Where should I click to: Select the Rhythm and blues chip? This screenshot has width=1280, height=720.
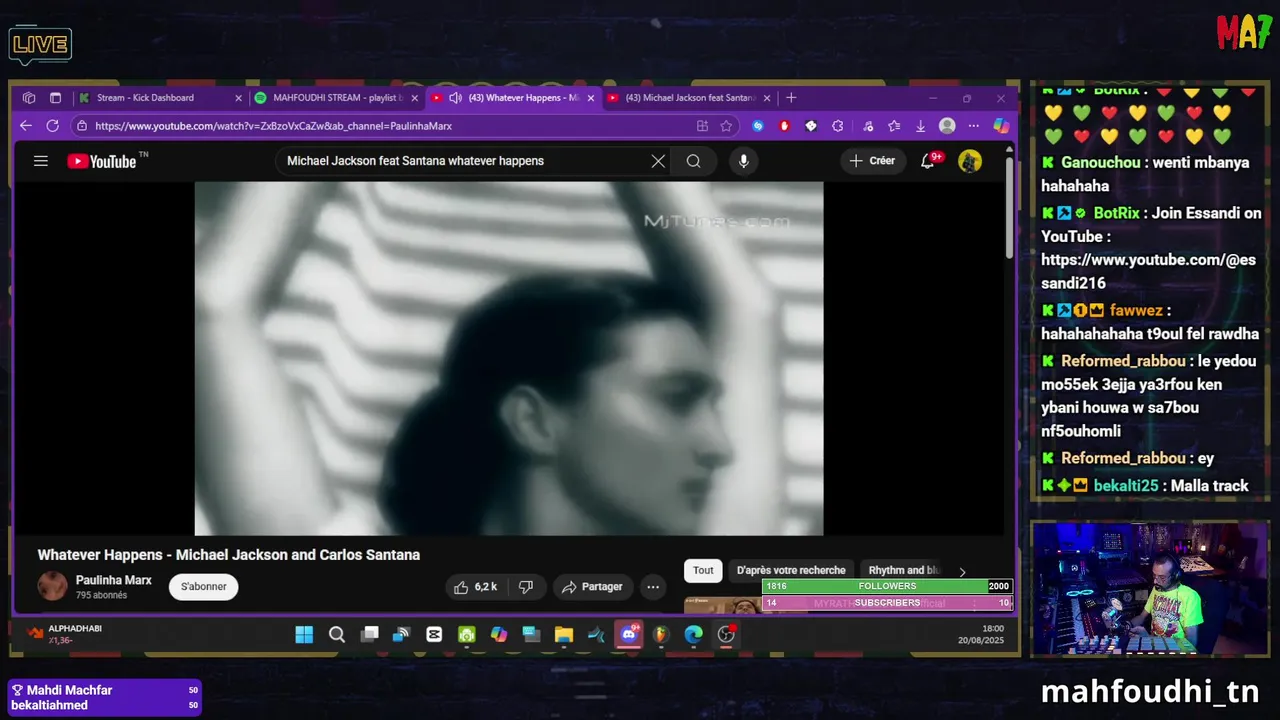tap(903, 570)
